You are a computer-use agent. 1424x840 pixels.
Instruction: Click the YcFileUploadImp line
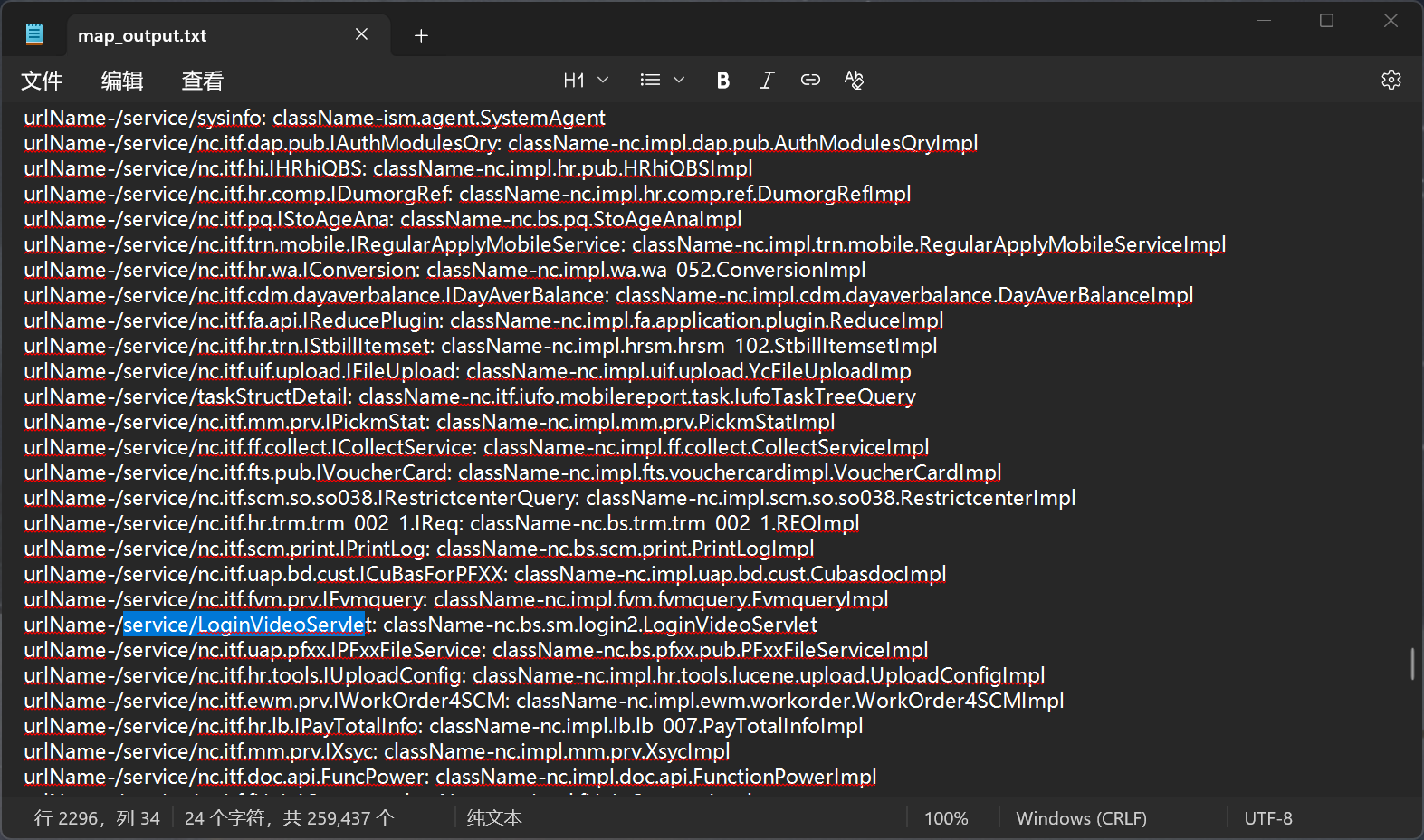click(x=467, y=371)
